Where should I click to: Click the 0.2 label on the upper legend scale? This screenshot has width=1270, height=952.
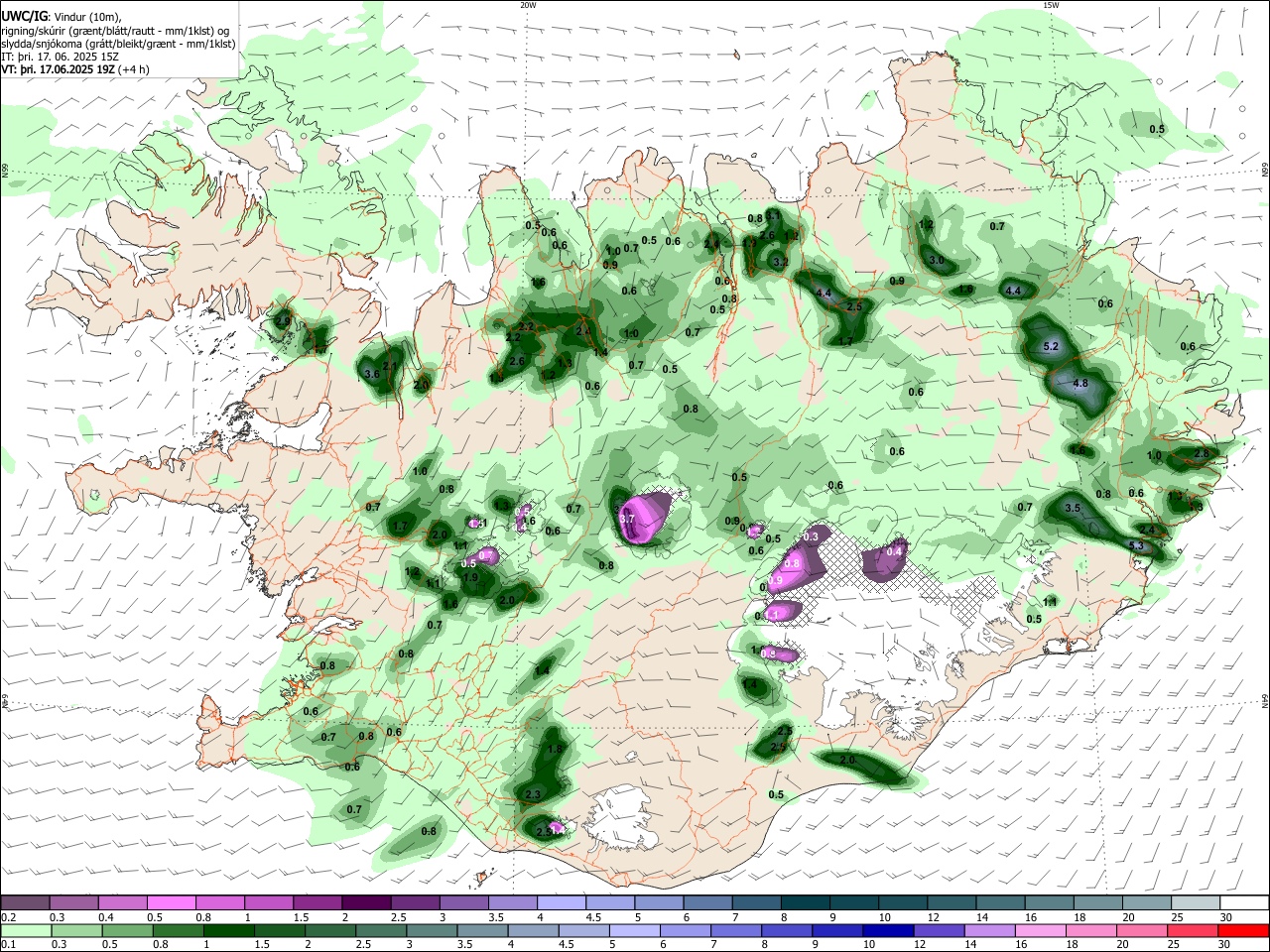coord(8,917)
